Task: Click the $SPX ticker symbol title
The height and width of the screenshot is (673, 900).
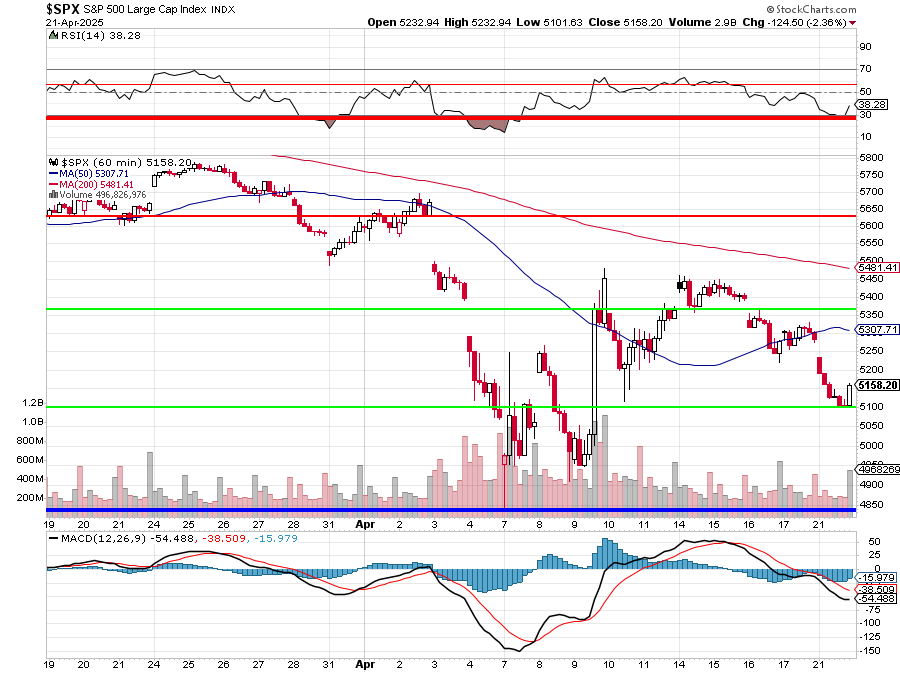Action: pos(63,8)
